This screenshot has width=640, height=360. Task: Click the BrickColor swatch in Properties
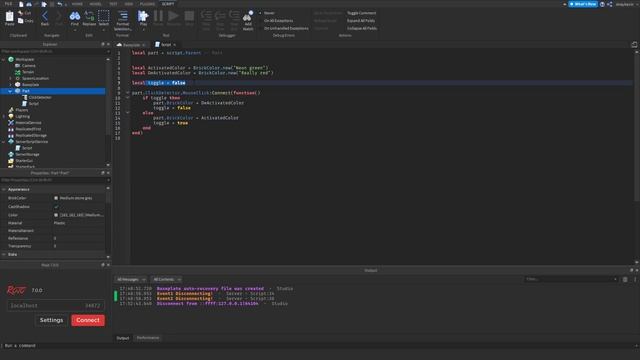(x=56, y=198)
